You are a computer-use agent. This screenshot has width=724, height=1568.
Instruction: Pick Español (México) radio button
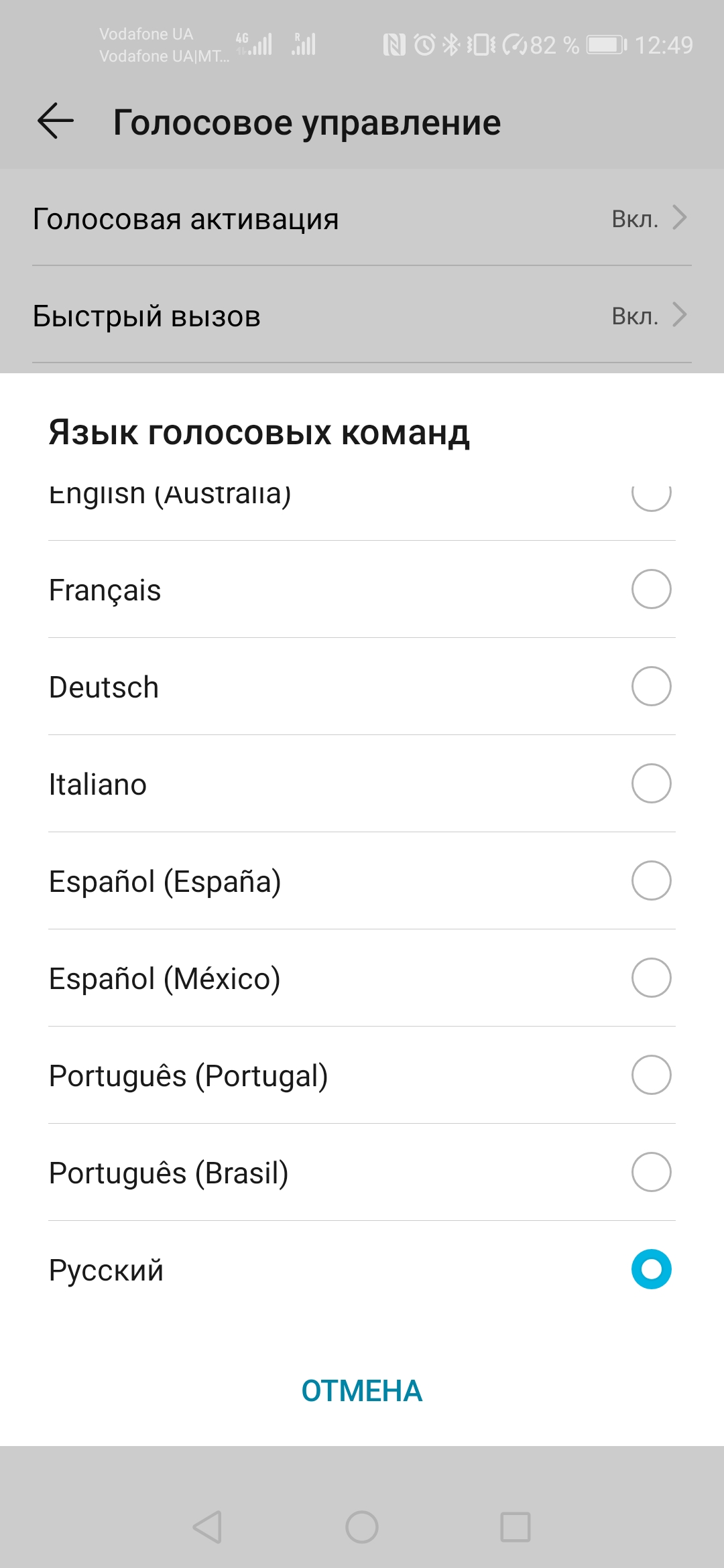[651, 978]
